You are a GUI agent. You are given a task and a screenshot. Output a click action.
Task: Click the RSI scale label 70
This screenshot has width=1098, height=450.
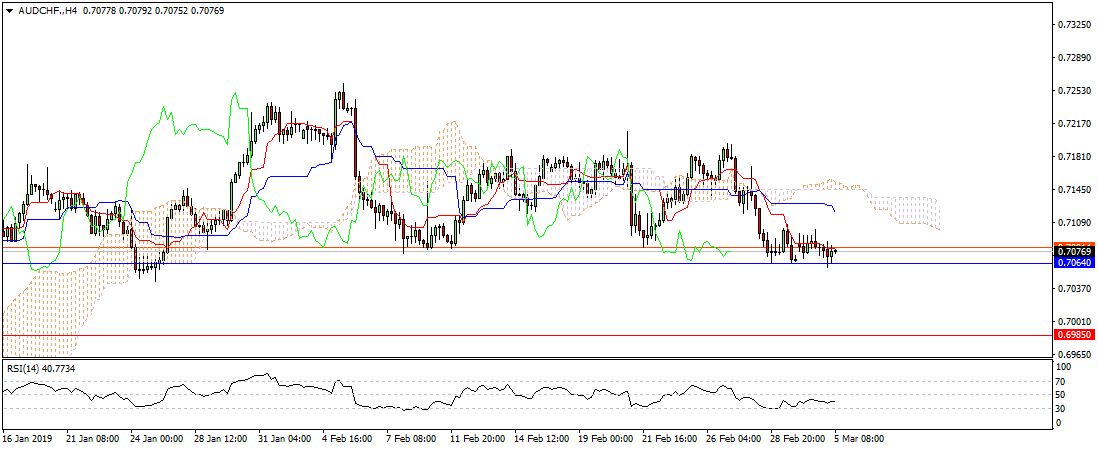point(1062,381)
